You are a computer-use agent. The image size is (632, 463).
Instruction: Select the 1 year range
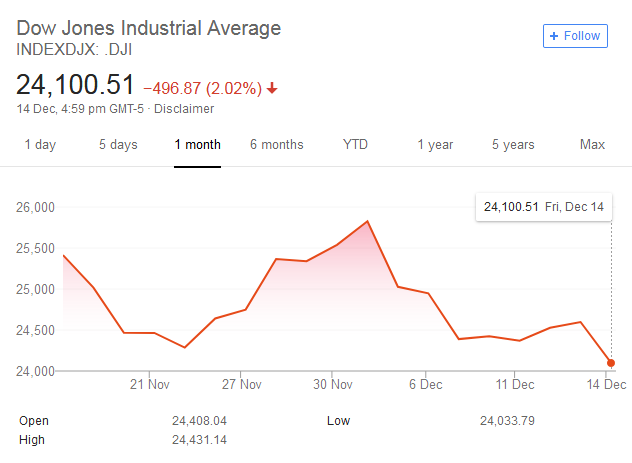tap(435, 145)
